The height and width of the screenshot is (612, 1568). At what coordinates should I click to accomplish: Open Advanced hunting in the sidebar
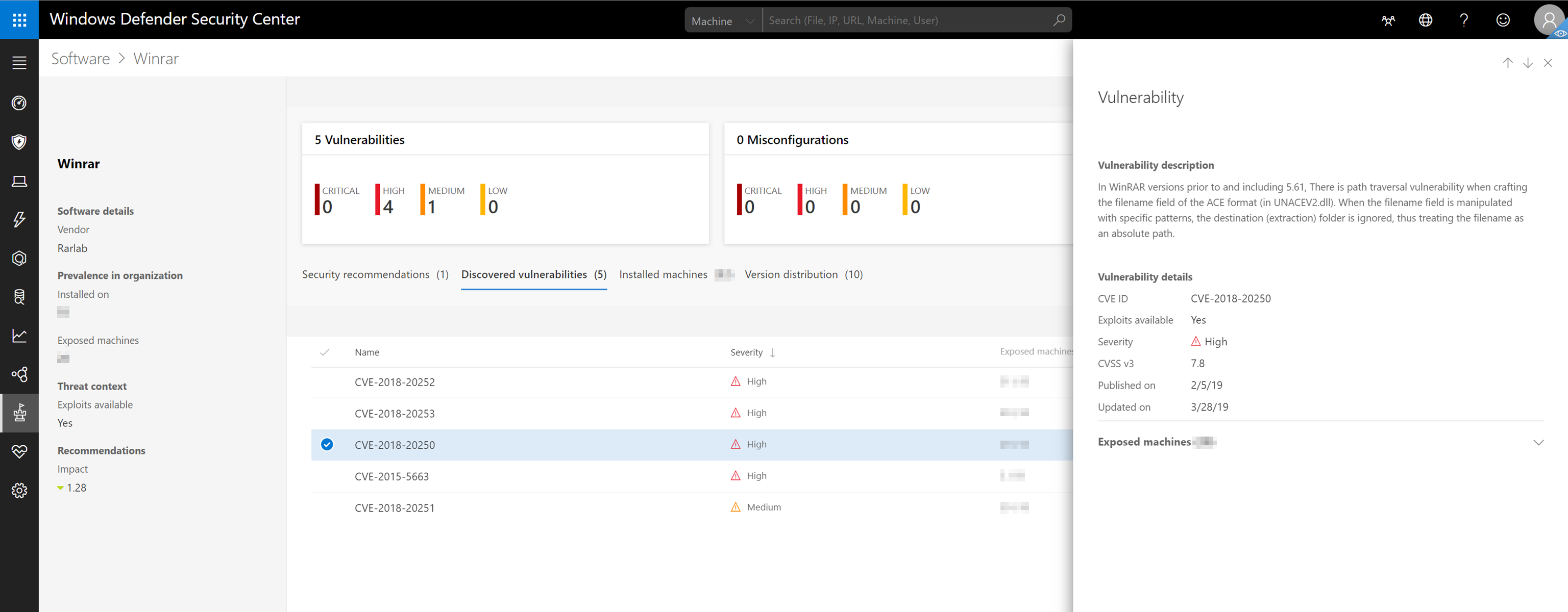tap(19, 297)
